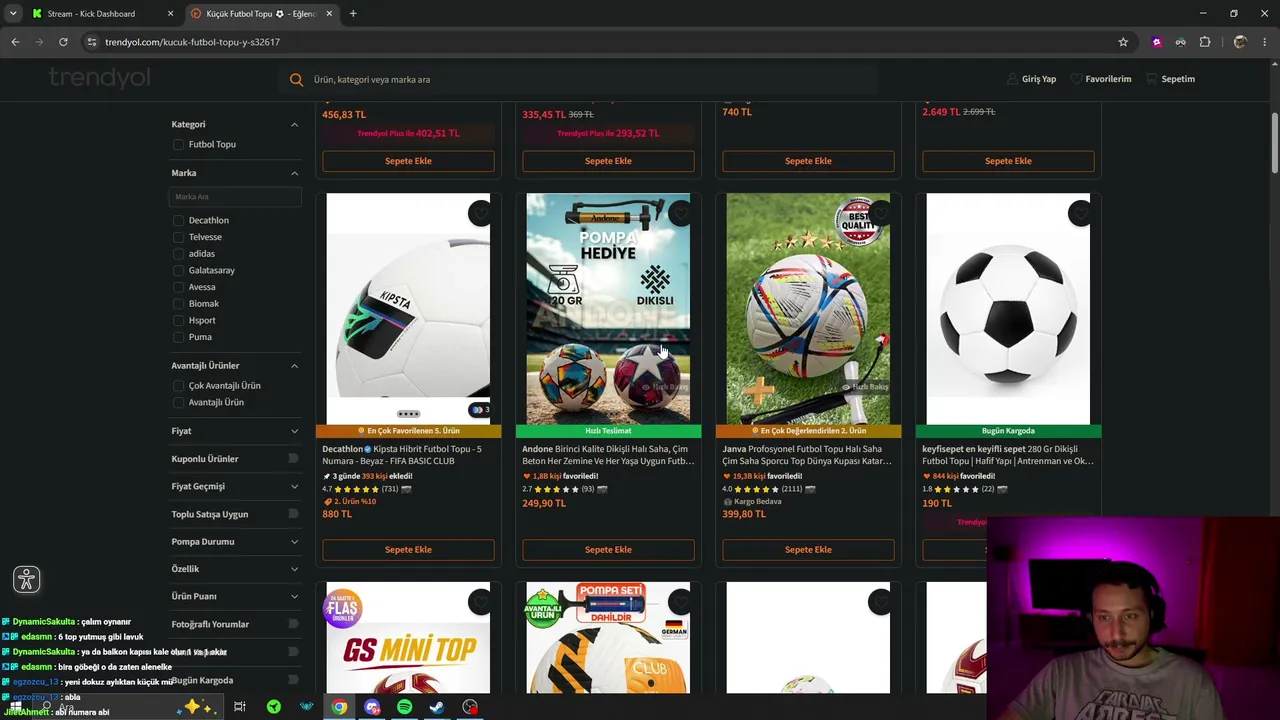1280x720 pixels.
Task: Open the Sepetim cart
Action: click(1171, 79)
